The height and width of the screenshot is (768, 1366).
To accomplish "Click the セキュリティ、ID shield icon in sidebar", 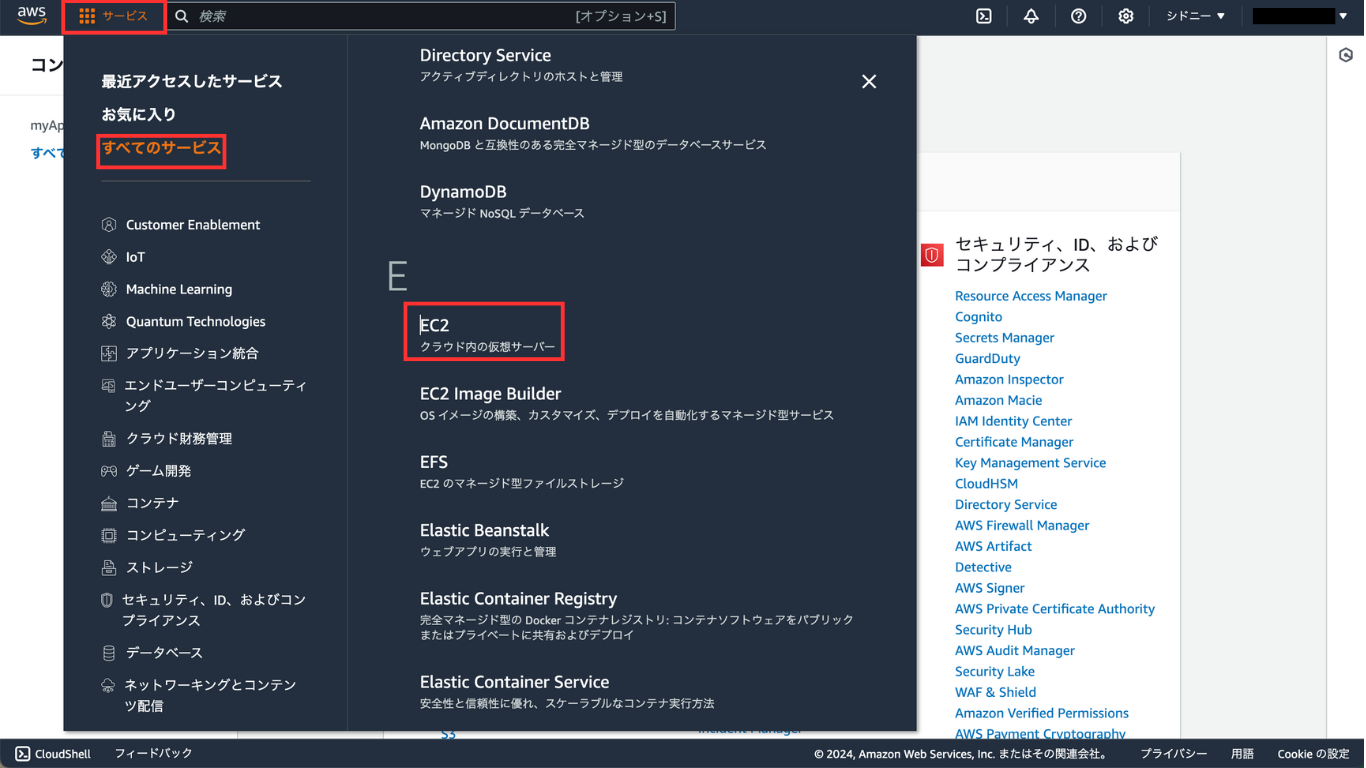I will (x=107, y=600).
